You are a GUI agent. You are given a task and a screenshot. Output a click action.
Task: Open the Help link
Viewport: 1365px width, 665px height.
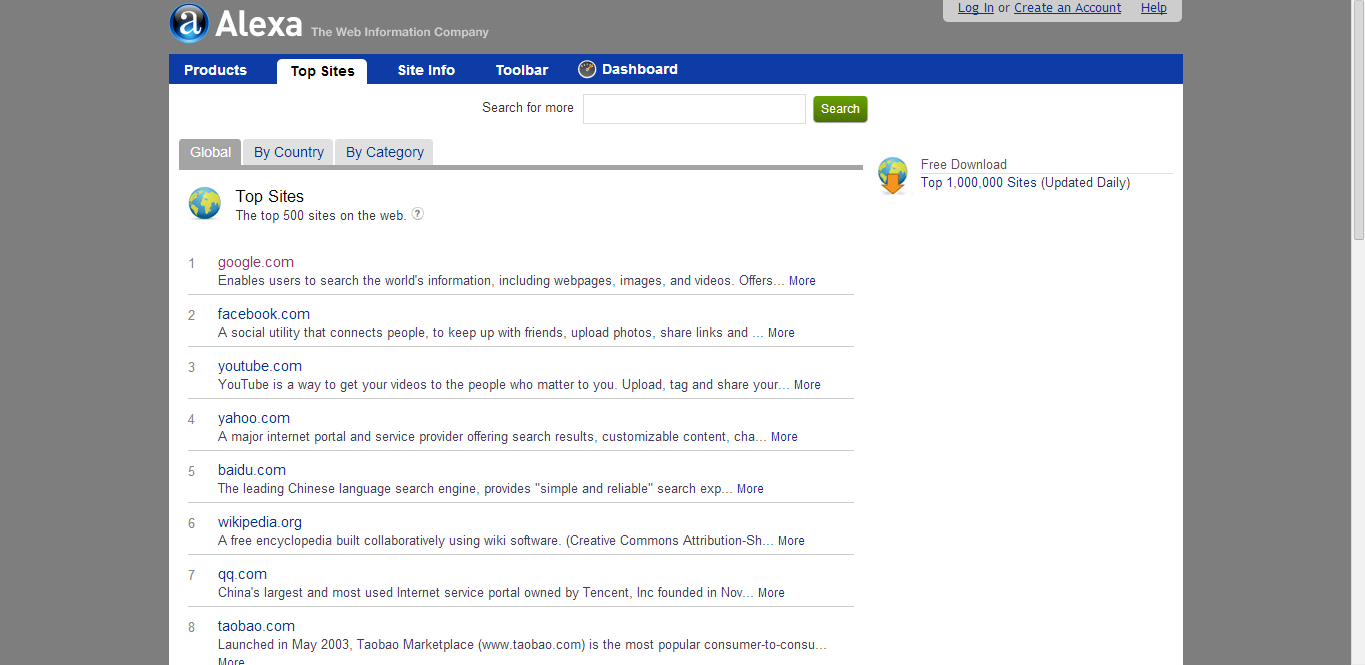click(x=1154, y=8)
